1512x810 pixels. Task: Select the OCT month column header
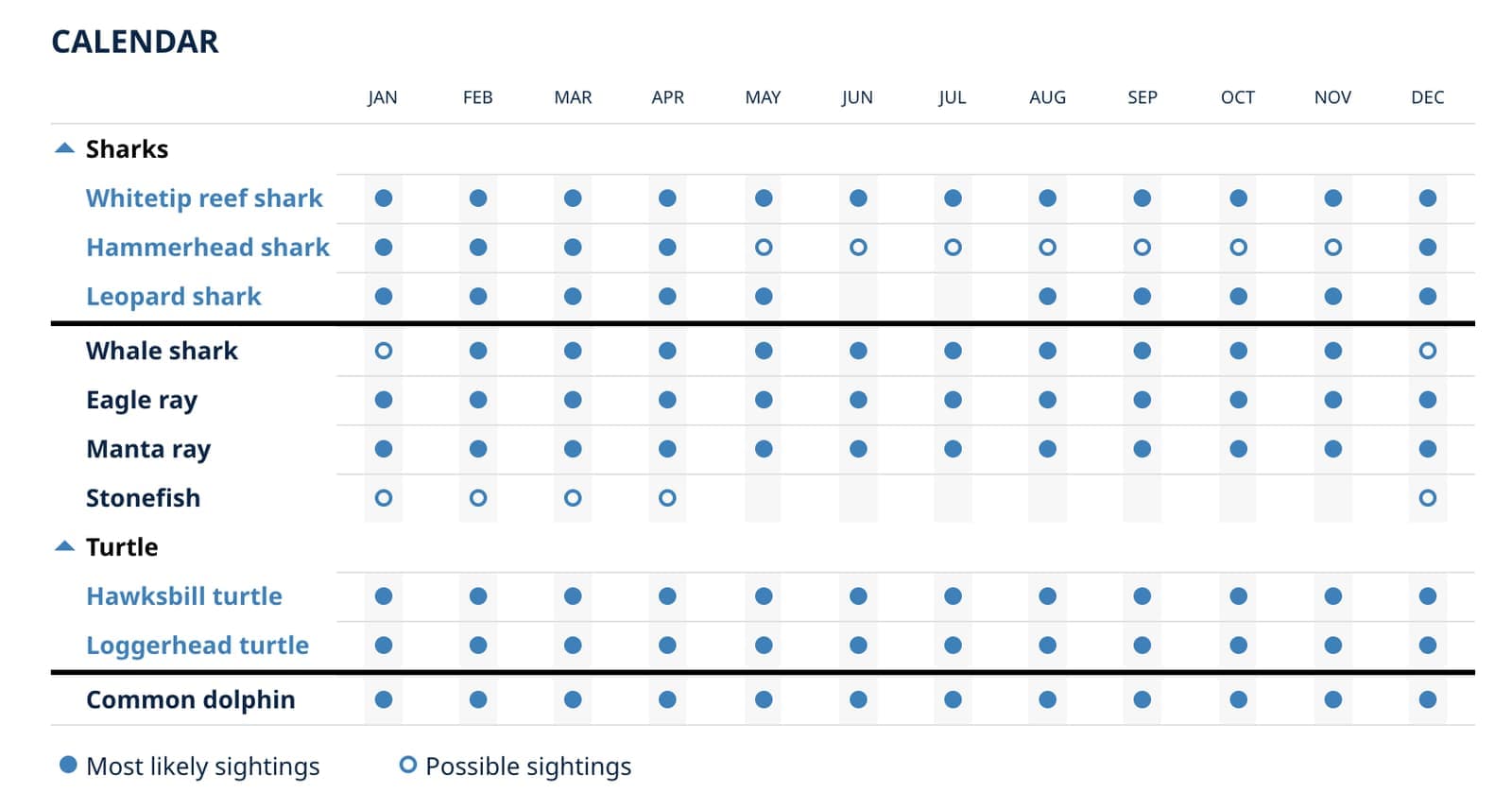point(1237,97)
